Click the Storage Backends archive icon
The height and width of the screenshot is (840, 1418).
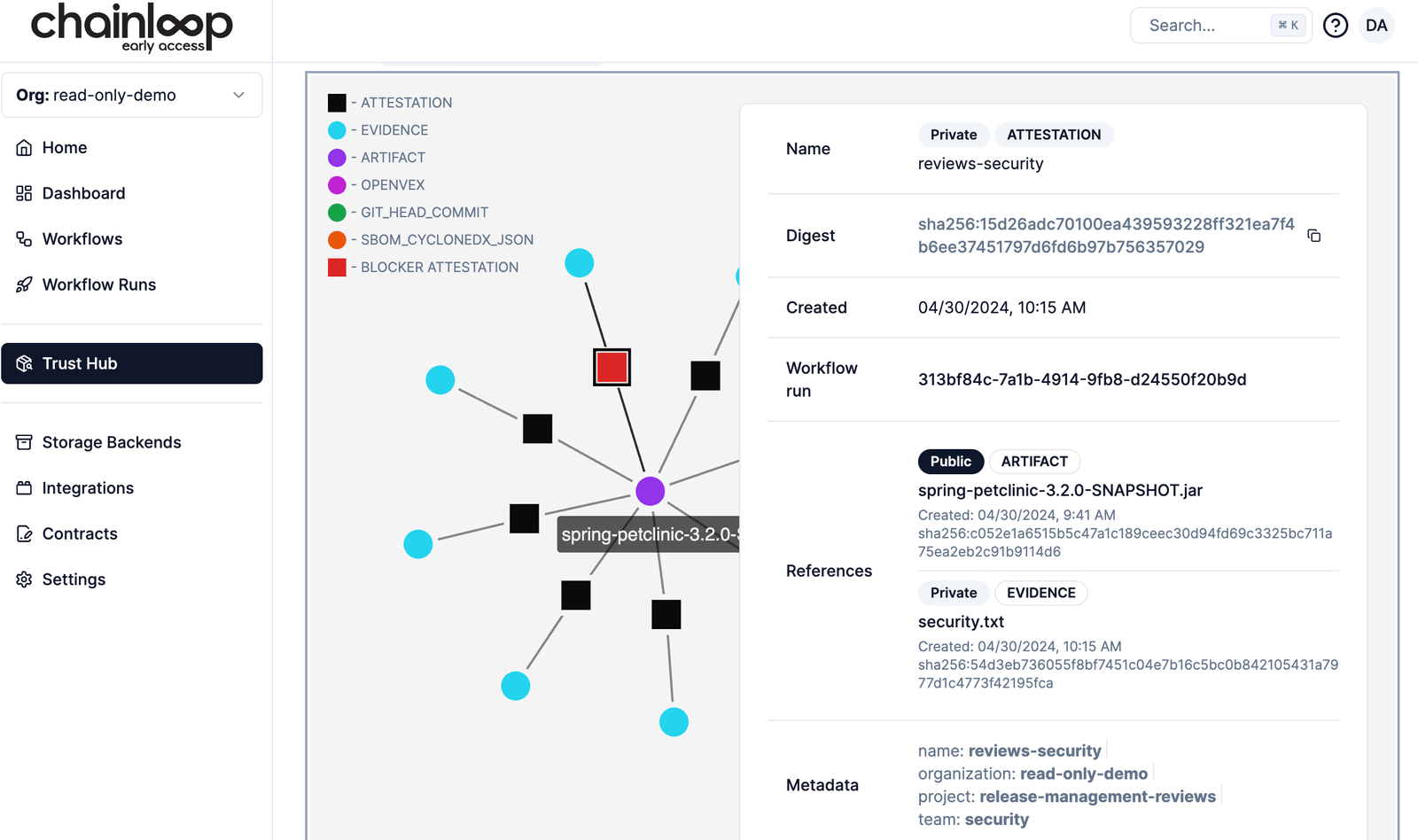[24, 442]
